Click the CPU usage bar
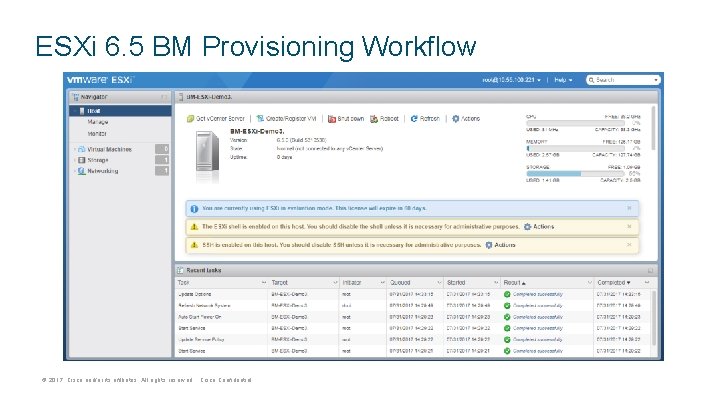720x405 pixels. [x=575, y=124]
